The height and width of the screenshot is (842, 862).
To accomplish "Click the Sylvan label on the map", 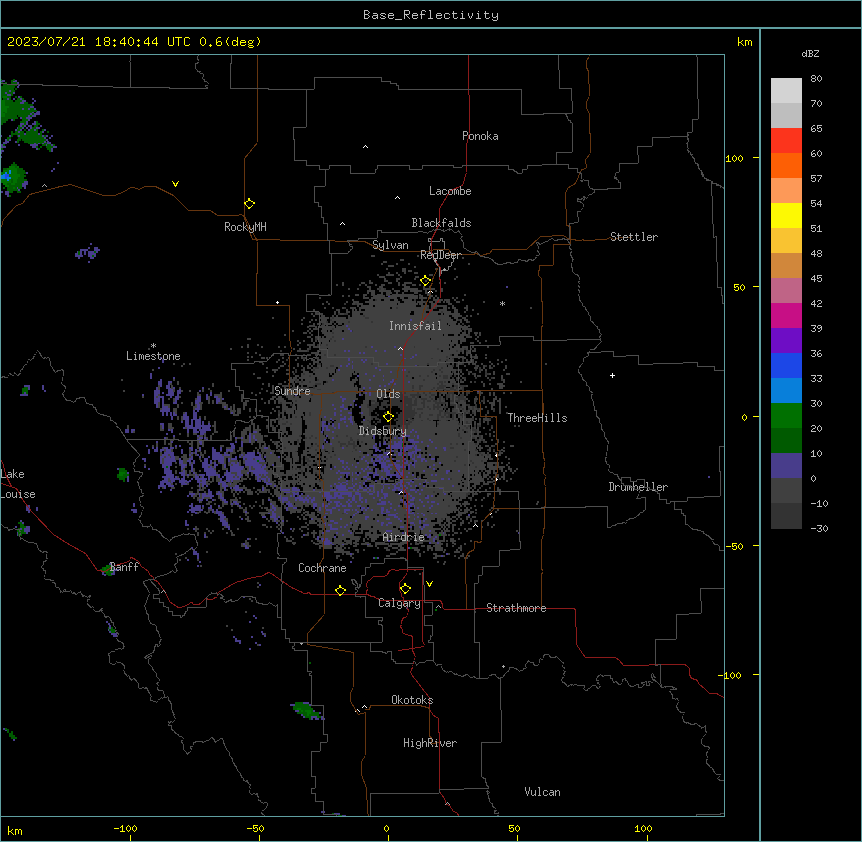I will point(390,245).
